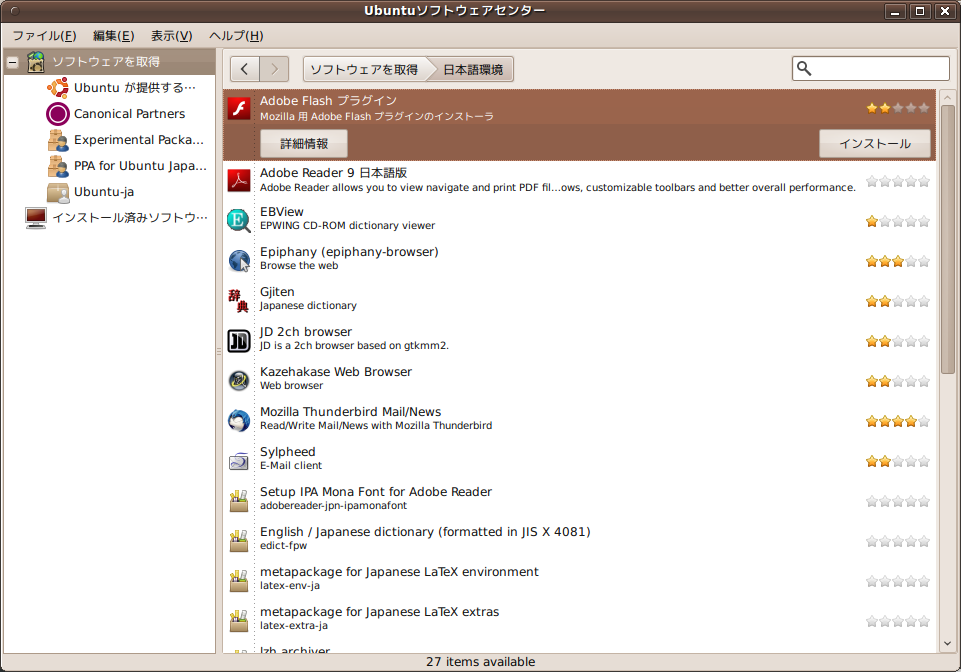Click the インストール button

tap(875, 143)
